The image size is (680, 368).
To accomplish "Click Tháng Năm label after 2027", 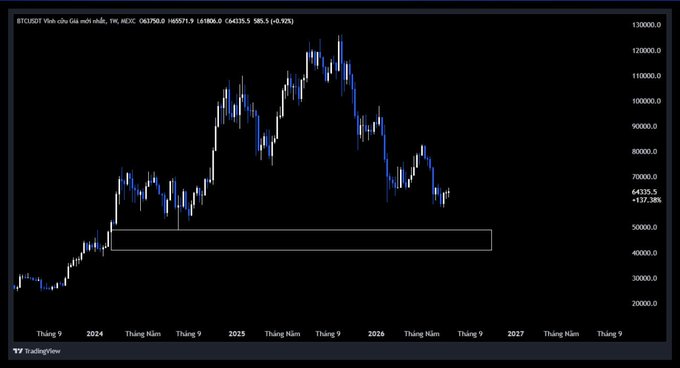I will coord(562,334).
